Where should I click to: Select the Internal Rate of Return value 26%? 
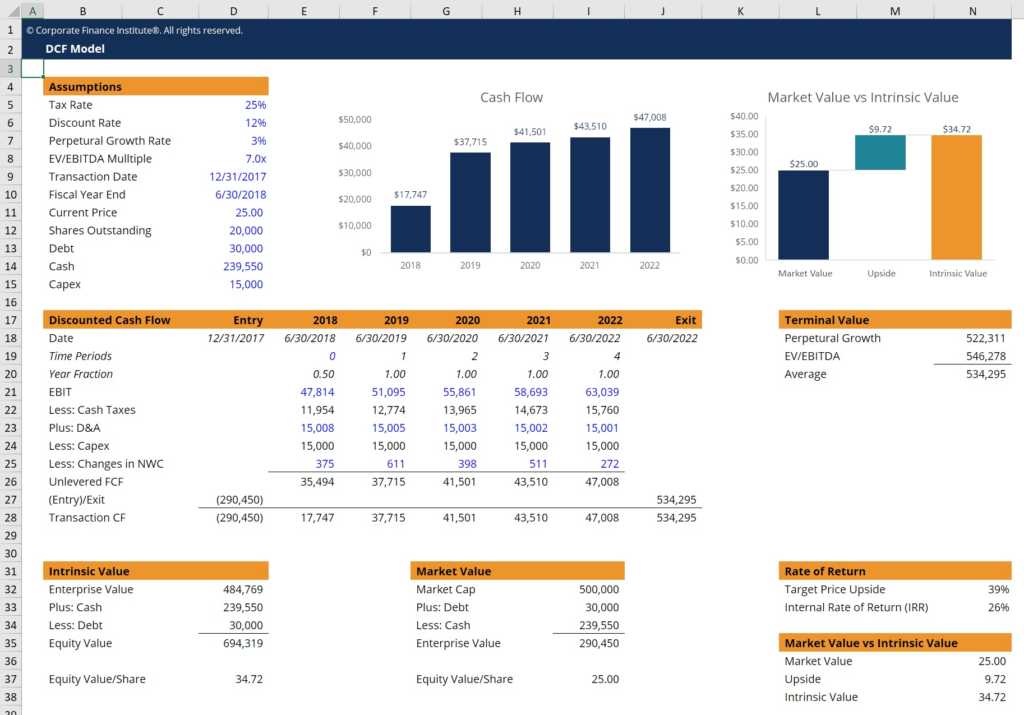click(997, 607)
